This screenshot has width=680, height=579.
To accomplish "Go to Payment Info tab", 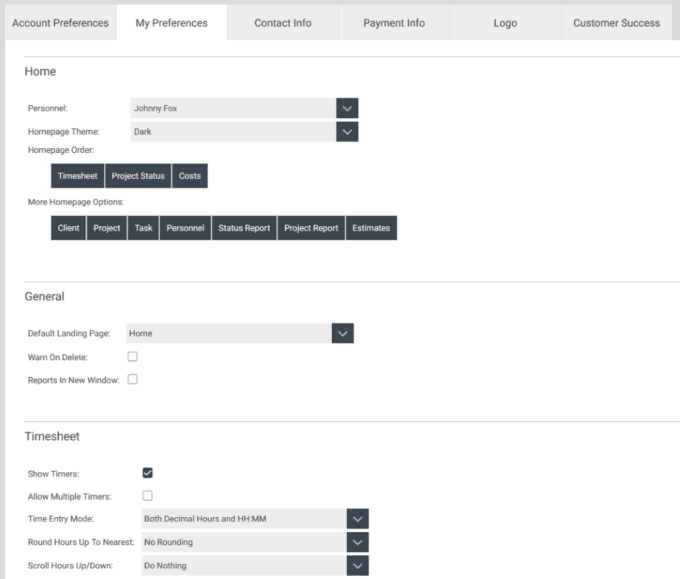I will point(394,23).
